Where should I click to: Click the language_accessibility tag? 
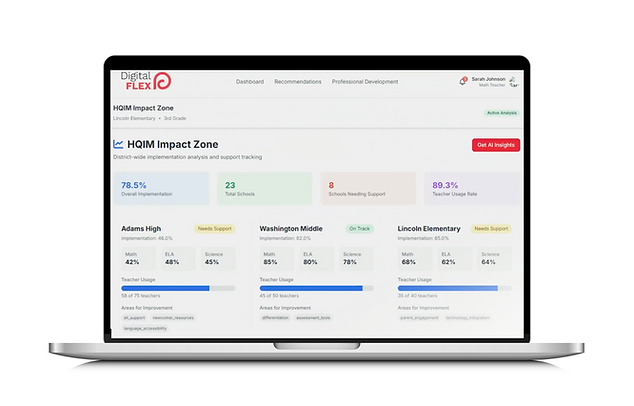[145, 328]
